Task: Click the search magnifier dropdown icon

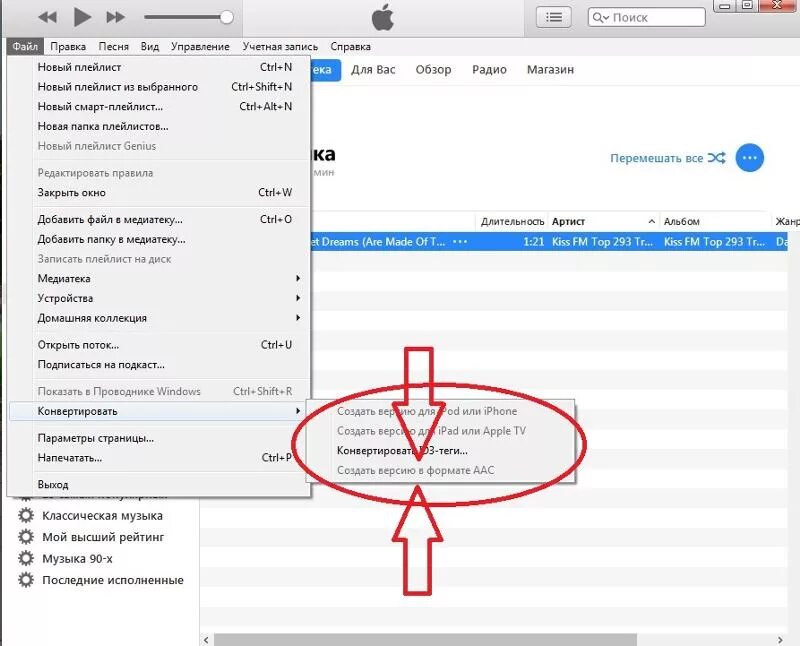Action: point(601,18)
